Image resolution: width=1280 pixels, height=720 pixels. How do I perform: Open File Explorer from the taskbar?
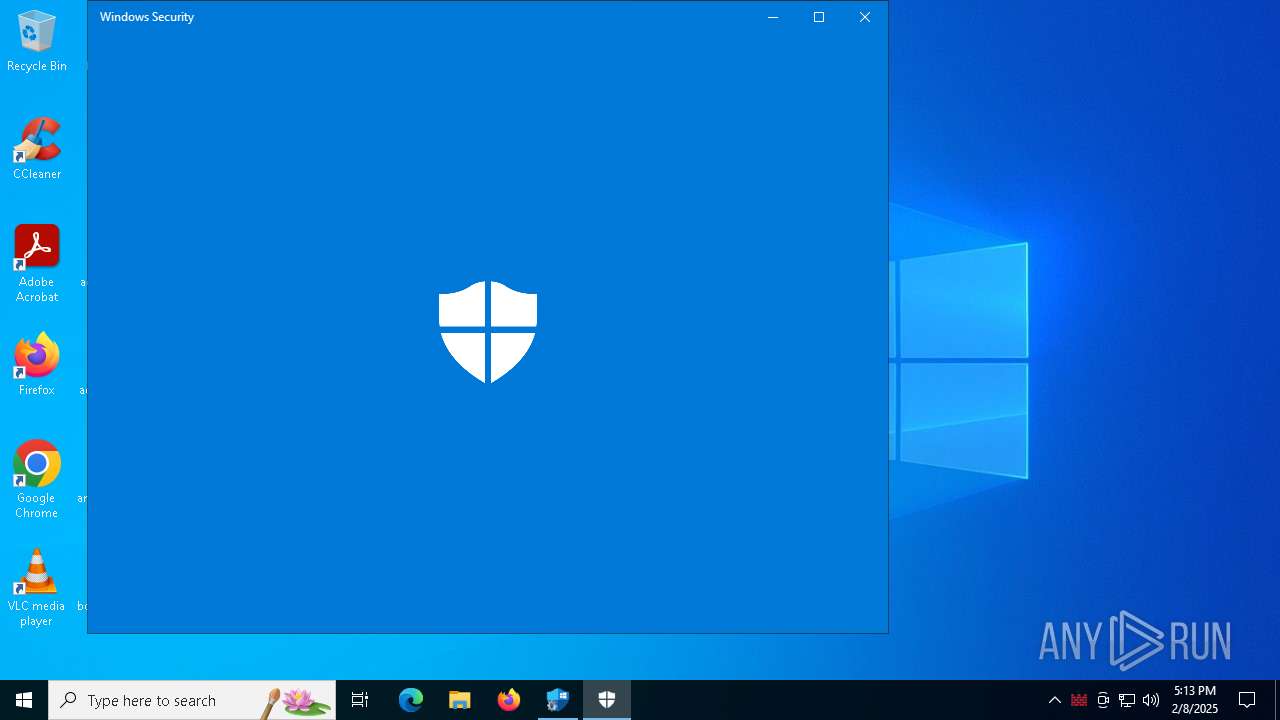[x=460, y=700]
